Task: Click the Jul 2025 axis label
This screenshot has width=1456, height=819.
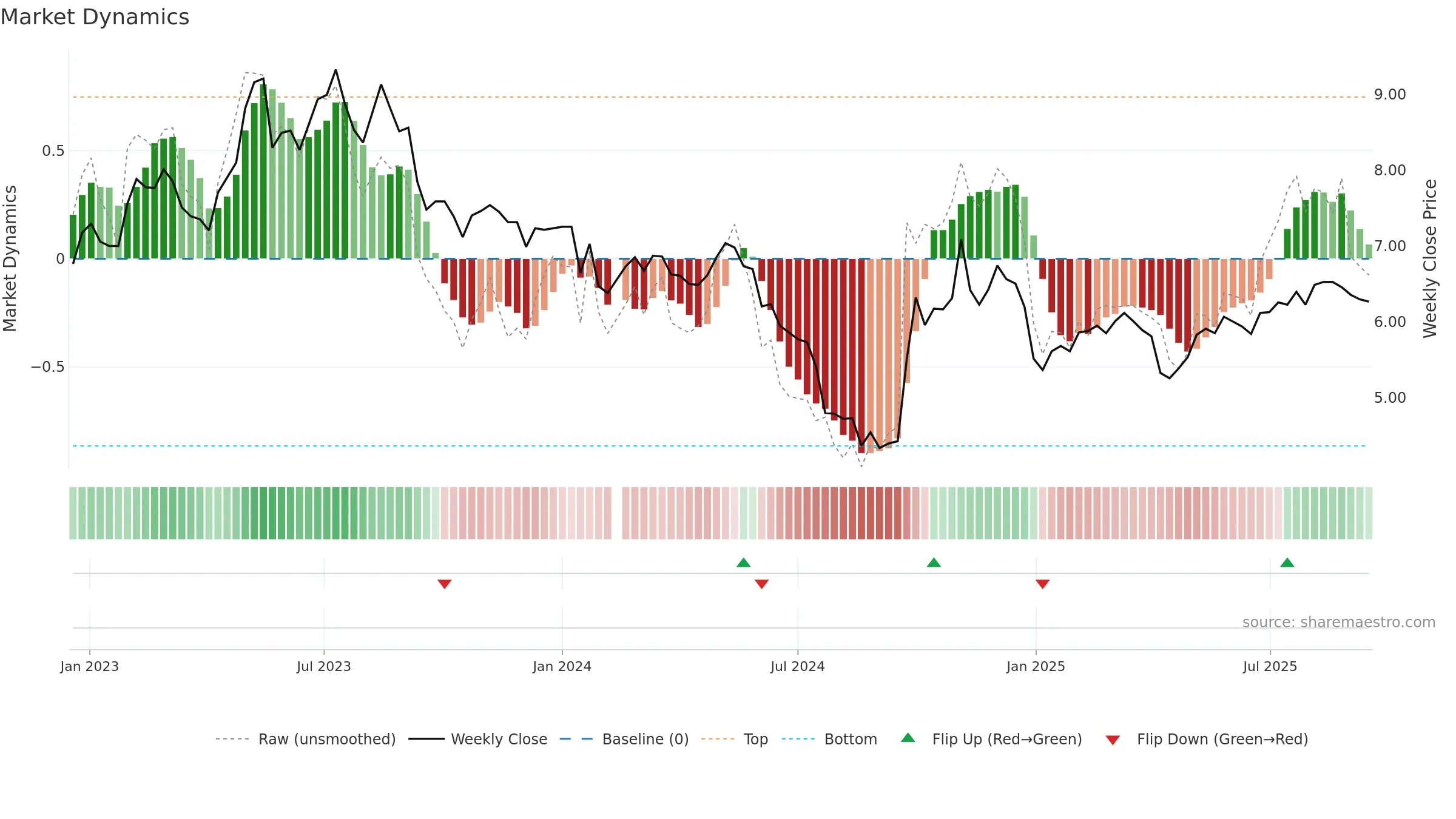Action: click(x=1270, y=666)
